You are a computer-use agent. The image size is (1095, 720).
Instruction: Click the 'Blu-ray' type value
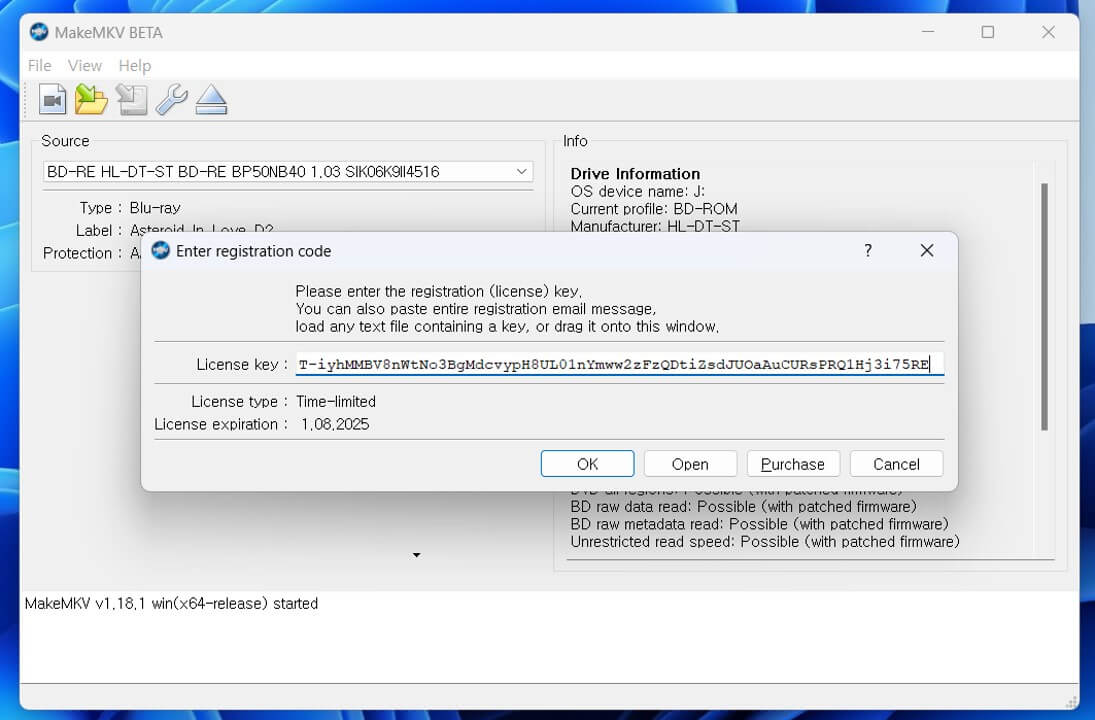click(x=155, y=208)
